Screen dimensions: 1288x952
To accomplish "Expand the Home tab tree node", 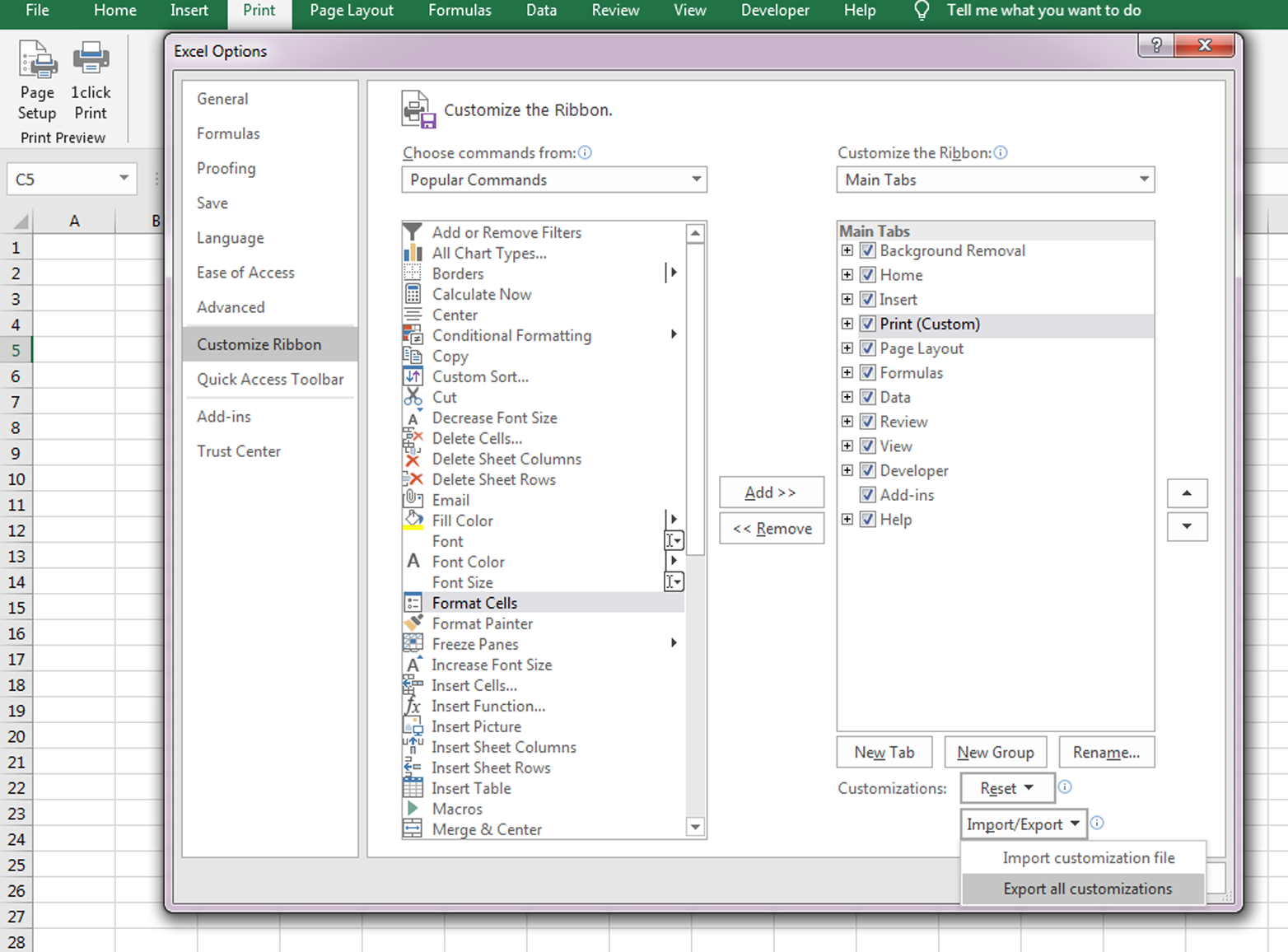I will pos(847,274).
